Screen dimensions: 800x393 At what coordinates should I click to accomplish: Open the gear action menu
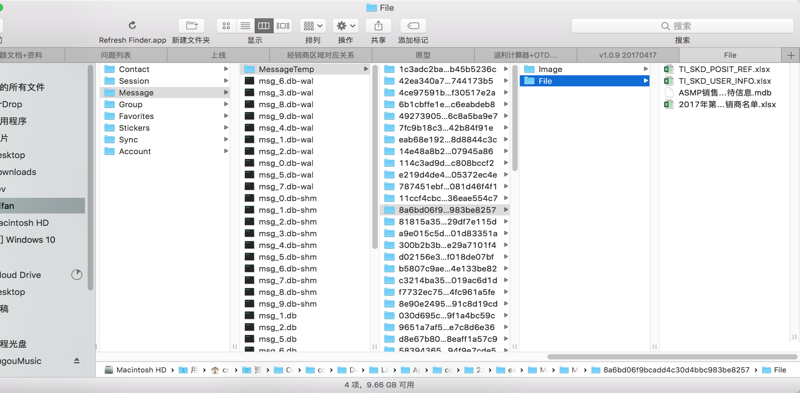click(x=345, y=26)
